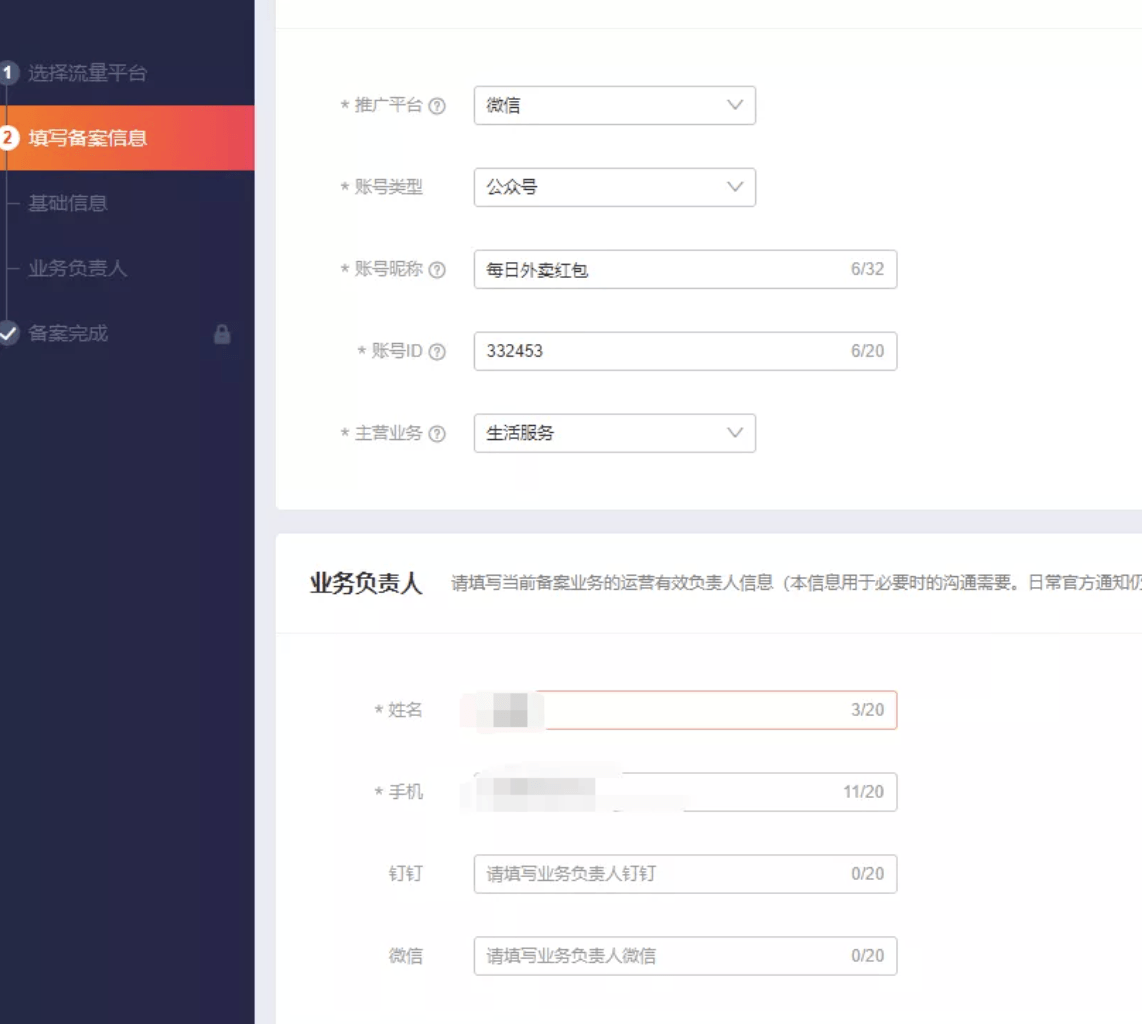Click the 业务负责人 section heading
1142x1024 pixels.
click(366, 583)
